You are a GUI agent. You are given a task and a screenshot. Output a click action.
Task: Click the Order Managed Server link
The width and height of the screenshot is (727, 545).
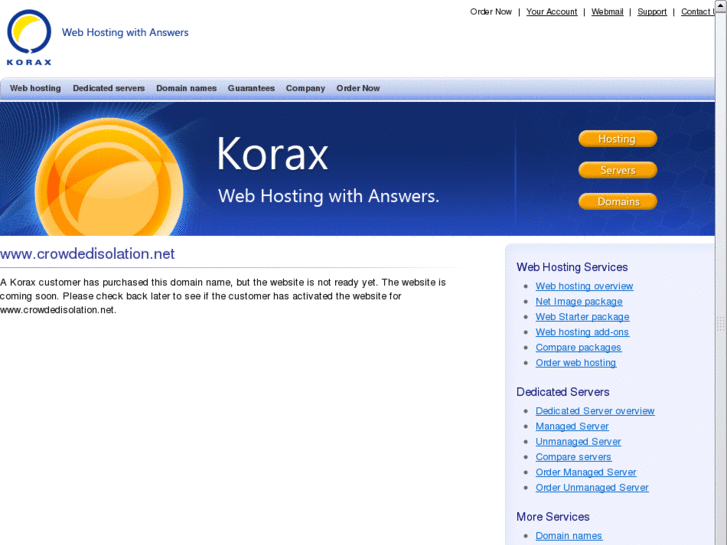coord(586,472)
